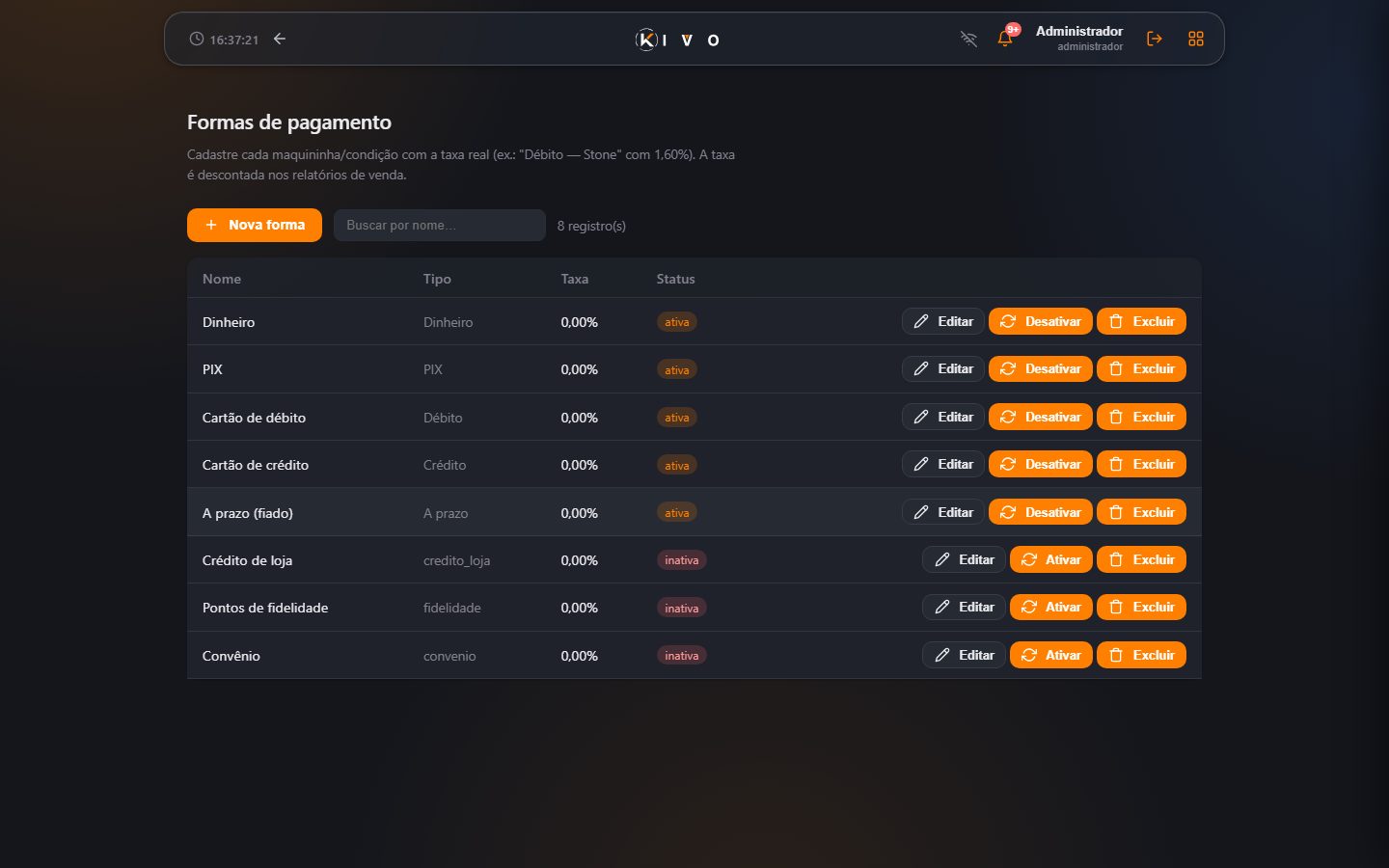Click the KIVO logo in the header
Viewport: 1389px width, 868px height.
[677, 40]
